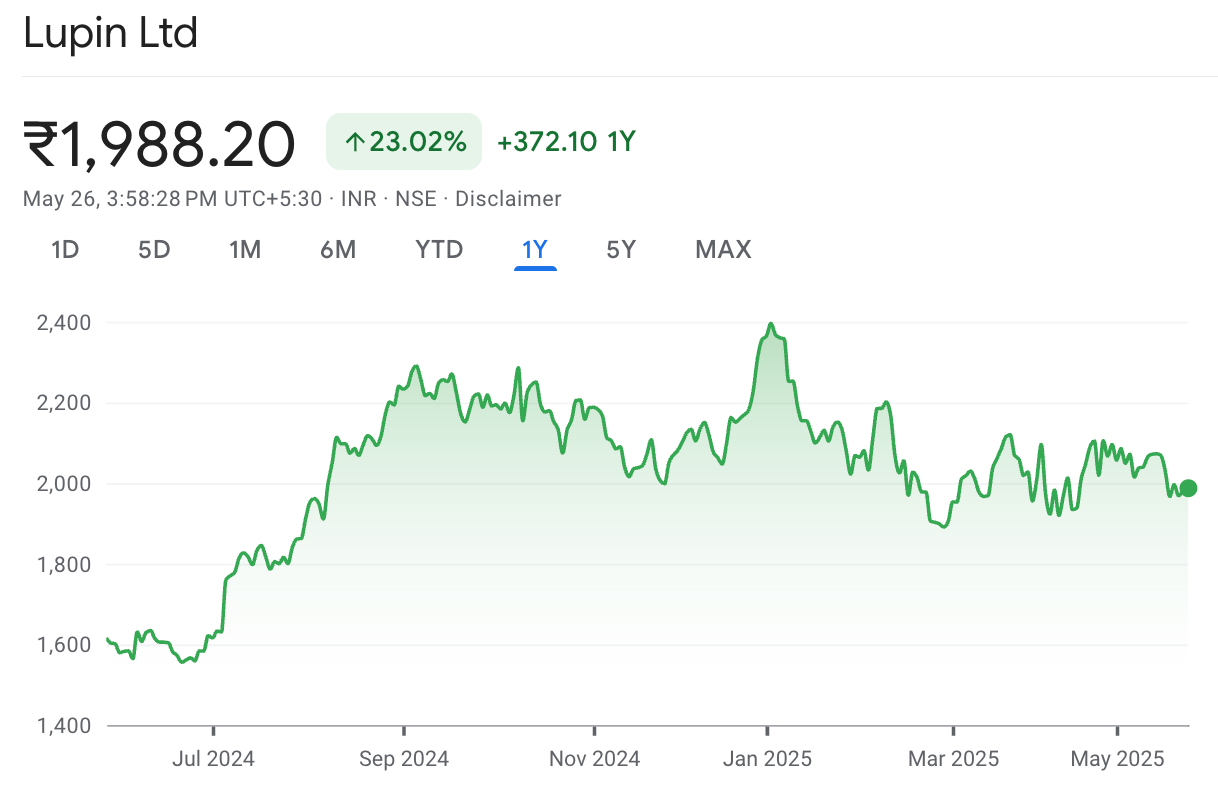Screen dimensions: 1218x792
Task: Click the chart peak near Jan 2025
Action: click(x=770, y=325)
